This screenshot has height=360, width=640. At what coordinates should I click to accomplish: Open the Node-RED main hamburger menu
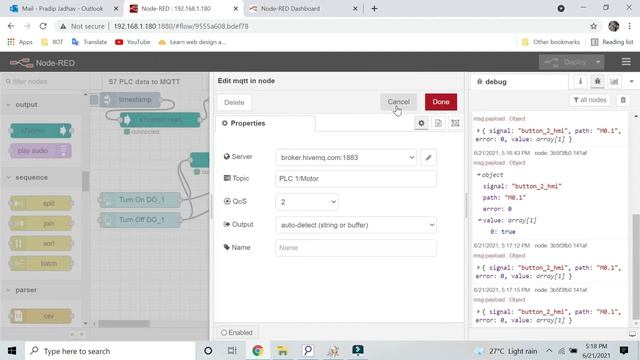[x=626, y=62]
